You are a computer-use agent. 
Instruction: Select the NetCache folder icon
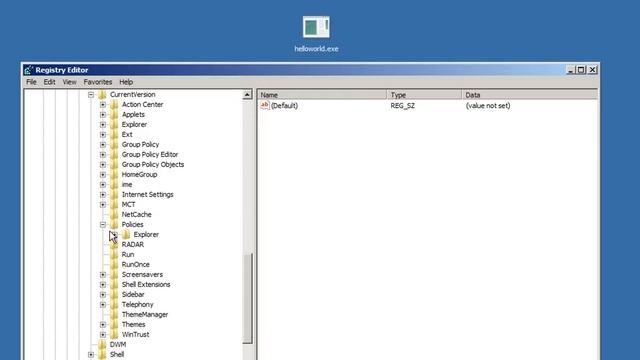point(114,215)
